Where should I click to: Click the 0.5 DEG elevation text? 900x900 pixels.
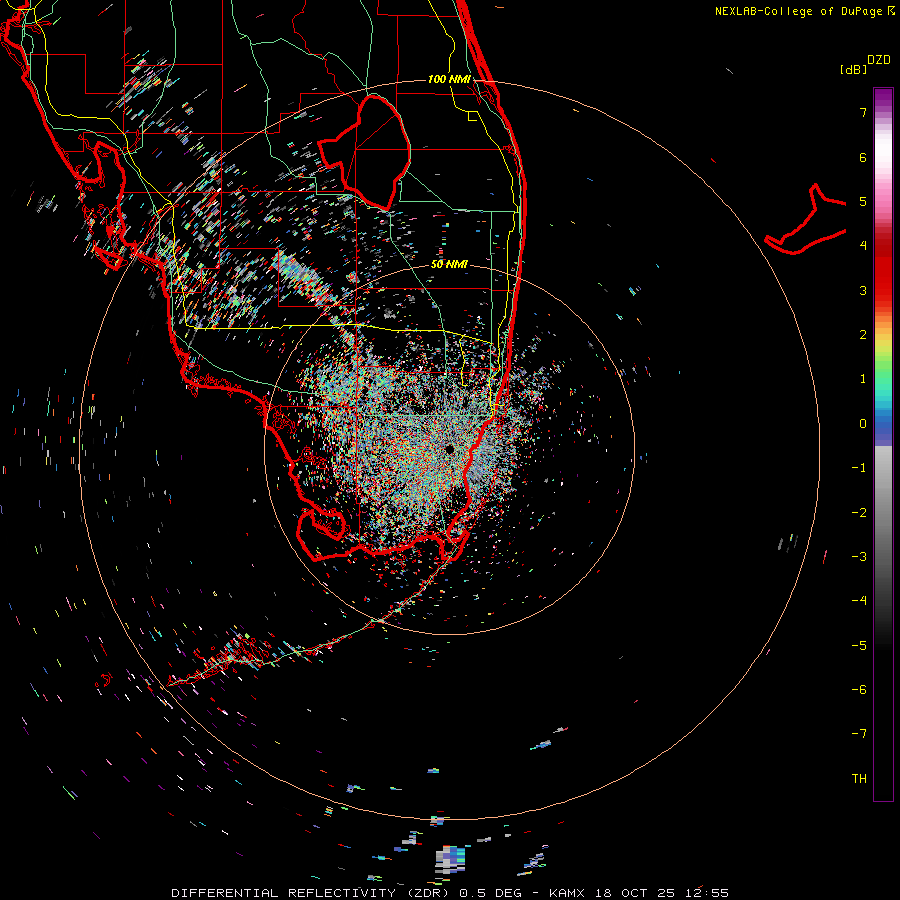tap(490, 893)
